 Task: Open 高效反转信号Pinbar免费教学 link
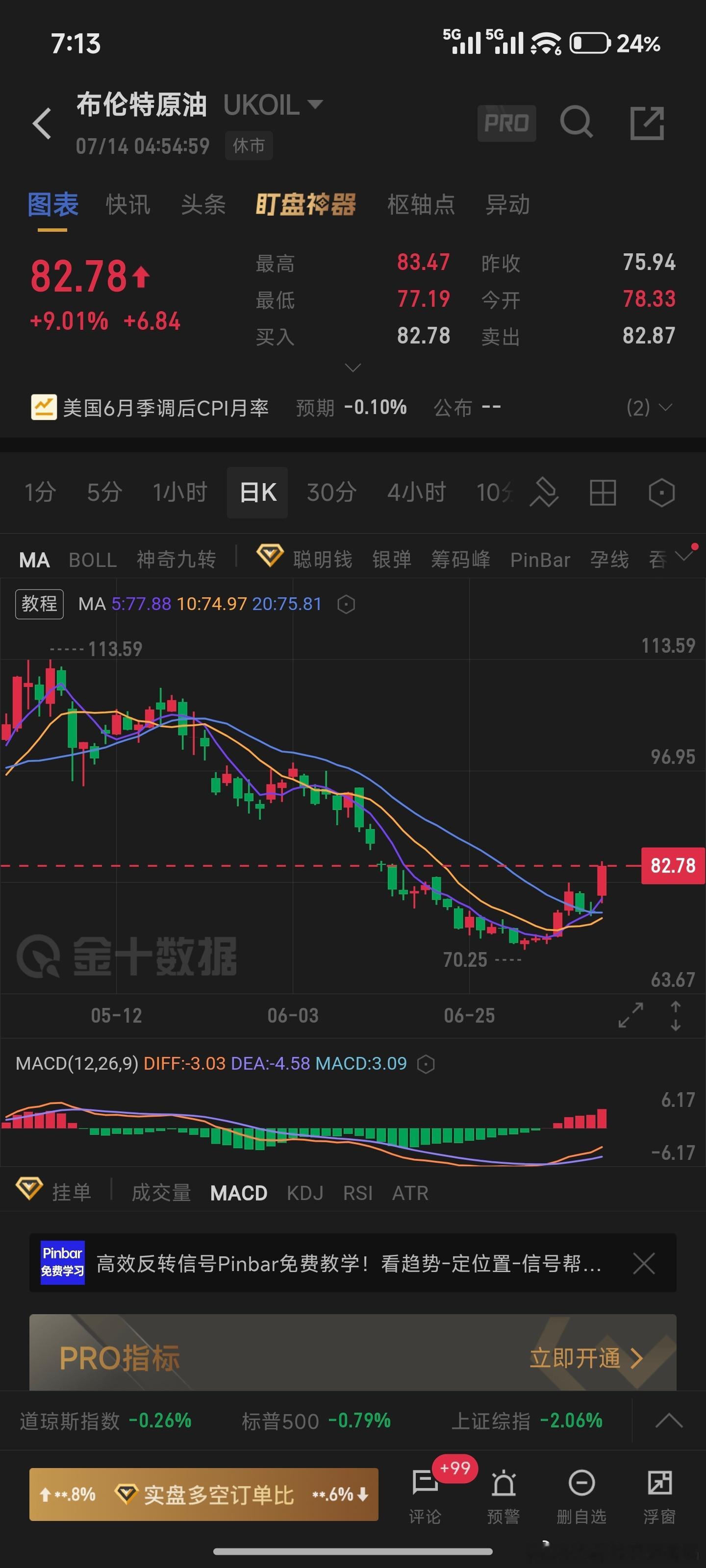349,1264
